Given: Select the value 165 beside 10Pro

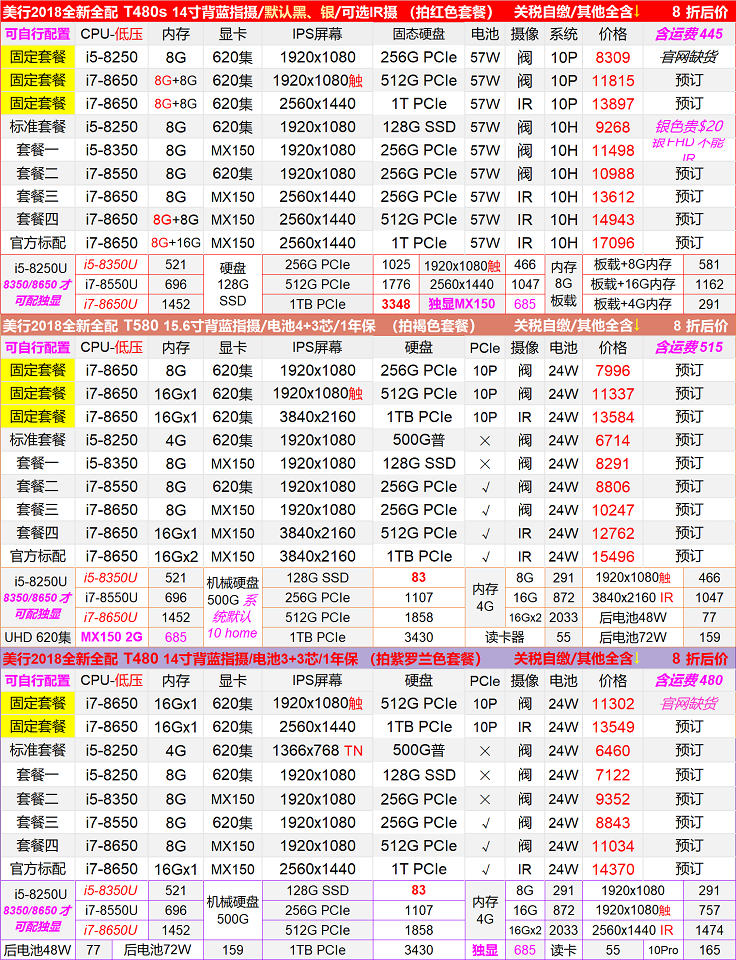Looking at the screenshot, I should 709,950.
